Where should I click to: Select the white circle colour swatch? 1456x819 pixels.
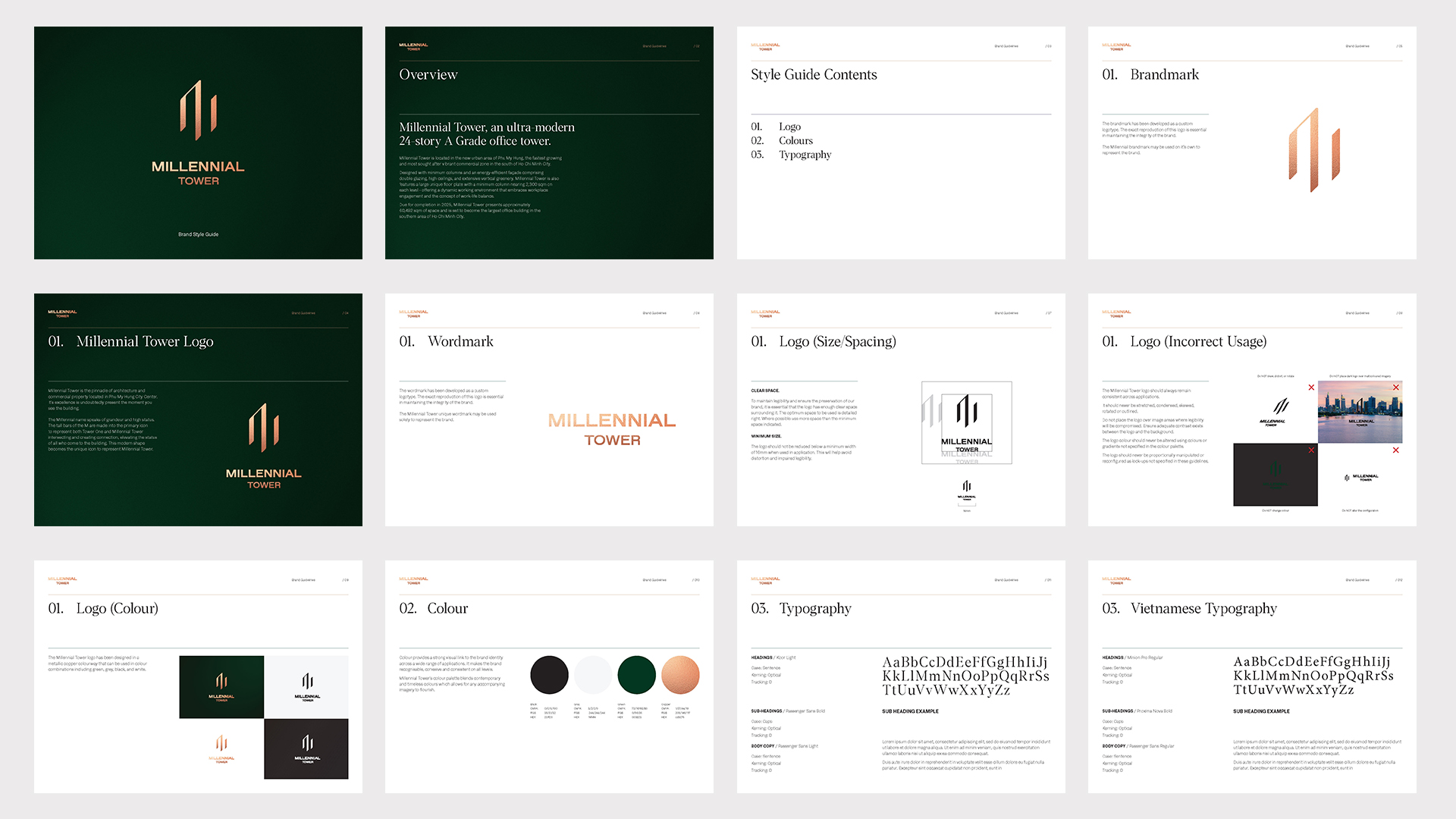tap(592, 675)
